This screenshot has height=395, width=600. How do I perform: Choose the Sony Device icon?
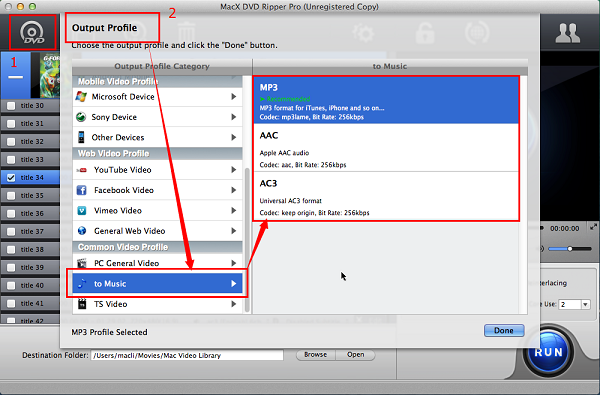[81, 117]
